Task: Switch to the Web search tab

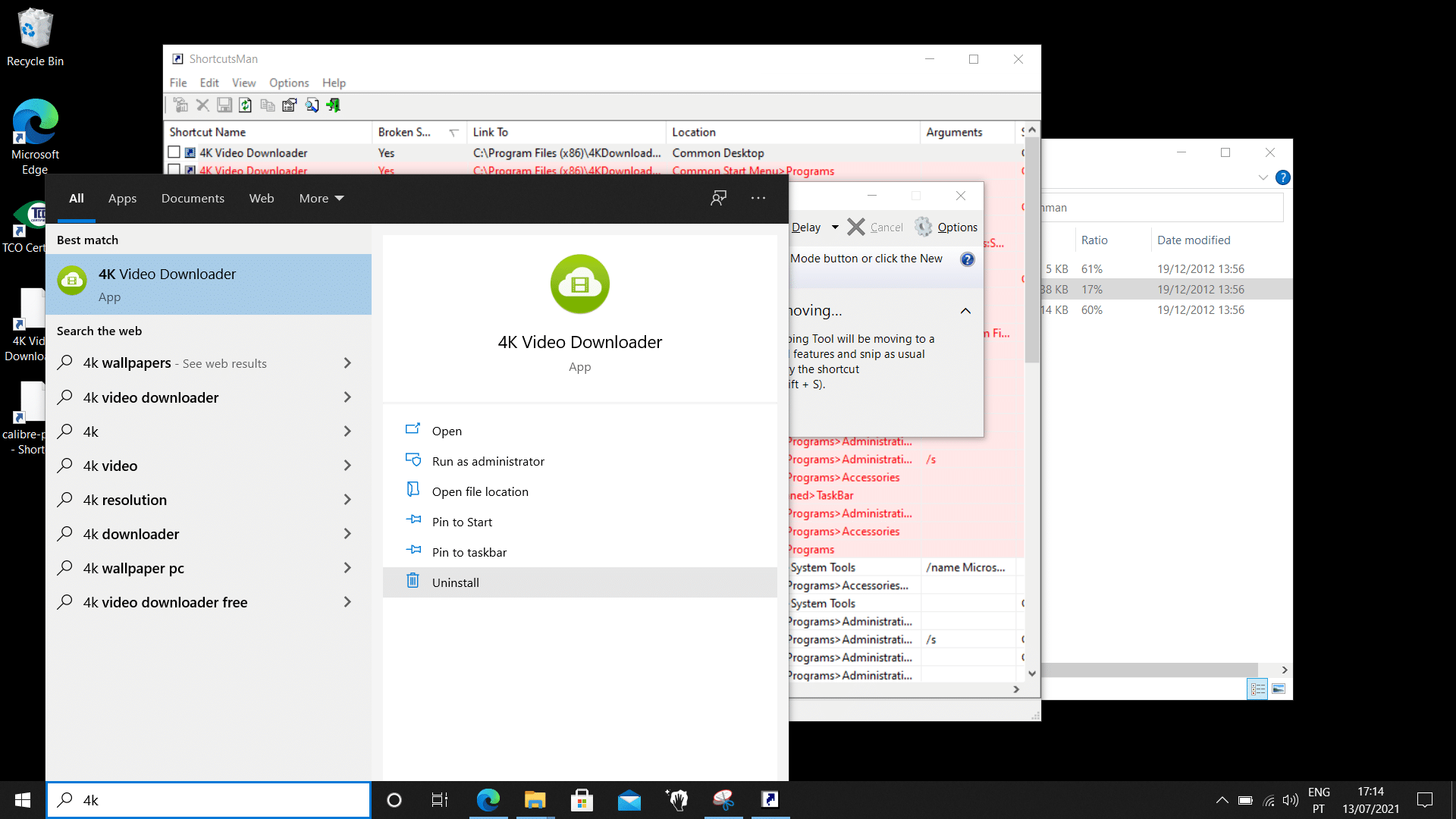Action: [262, 199]
